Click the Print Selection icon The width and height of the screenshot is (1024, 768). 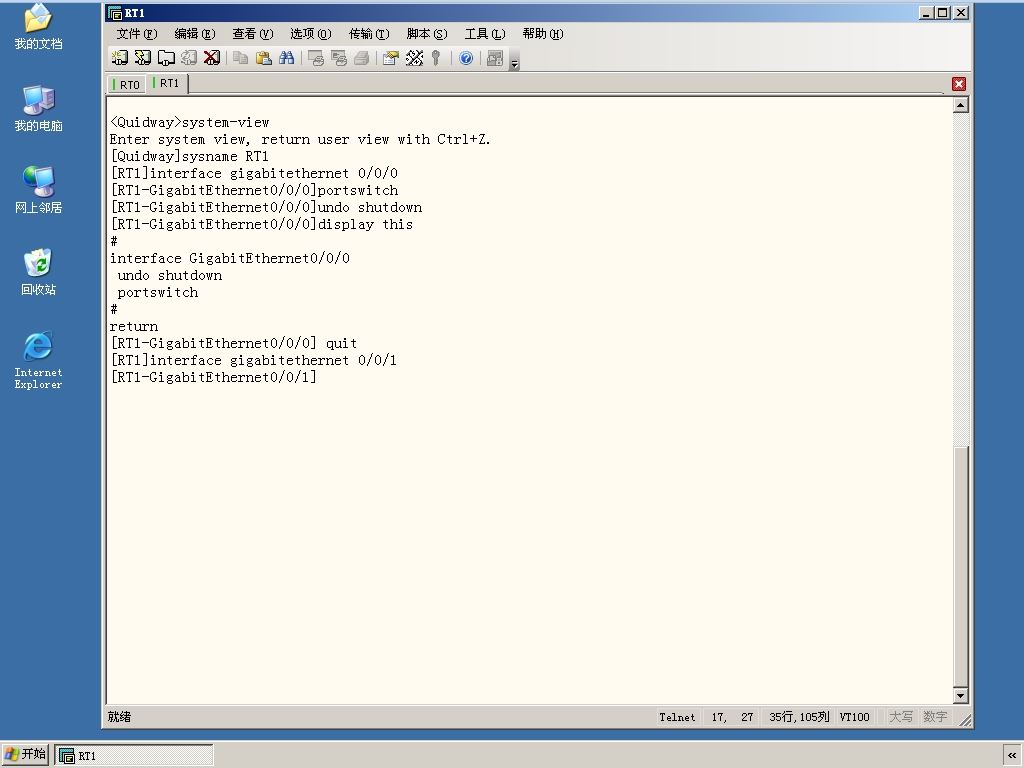pos(339,58)
